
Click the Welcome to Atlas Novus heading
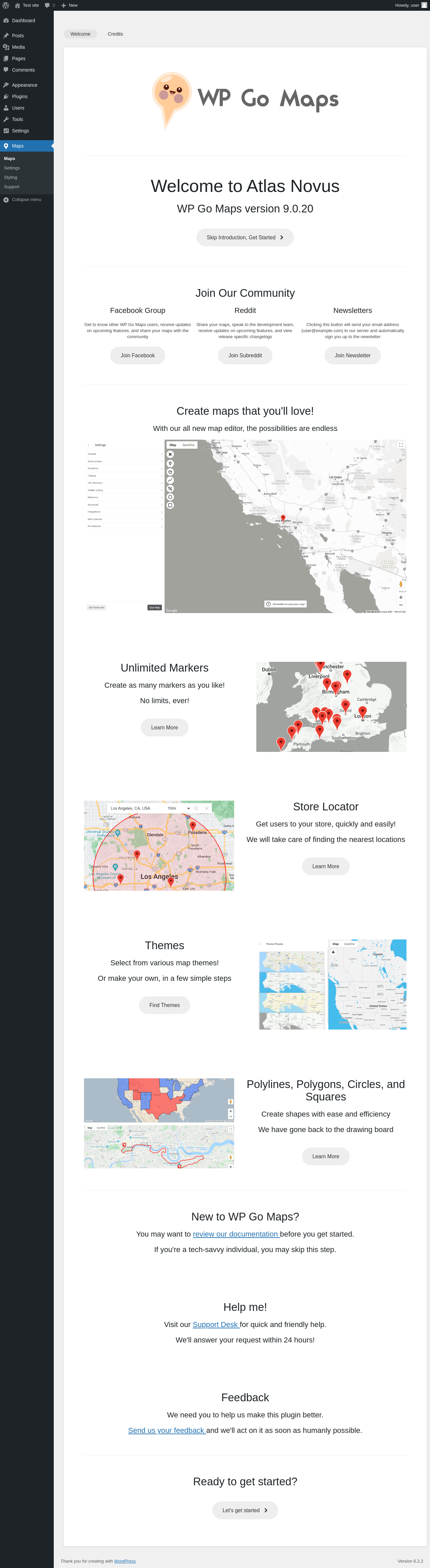(245, 186)
